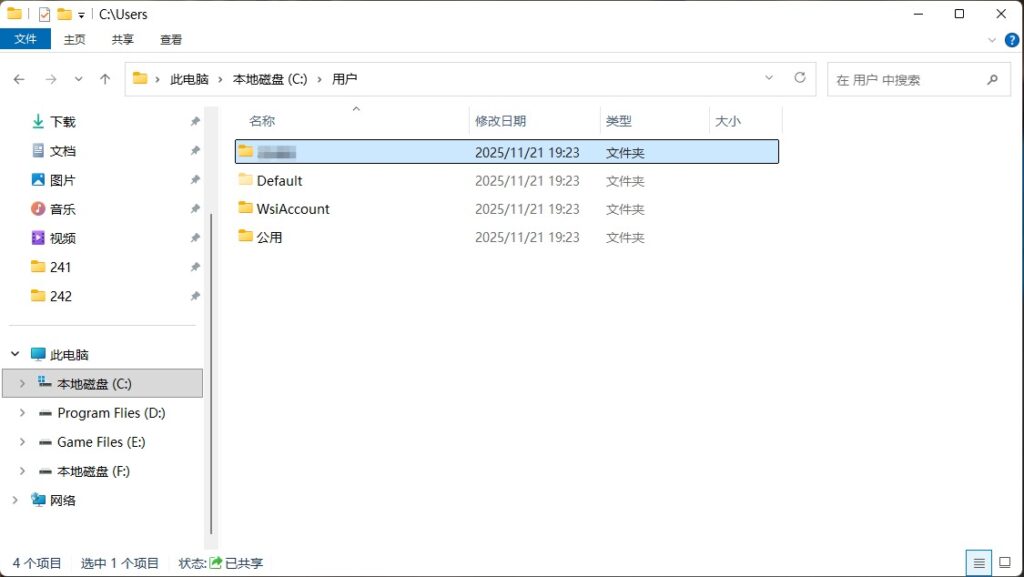Screen dimensions: 1024x577
Task: Open the quick access toolbar customize dropdown
Action: click(82, 15)
